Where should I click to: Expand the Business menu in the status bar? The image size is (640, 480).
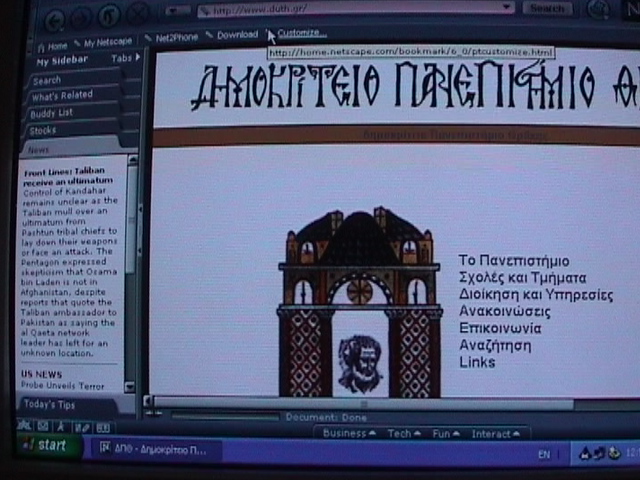pyautogui.click(x=349, y=433)
